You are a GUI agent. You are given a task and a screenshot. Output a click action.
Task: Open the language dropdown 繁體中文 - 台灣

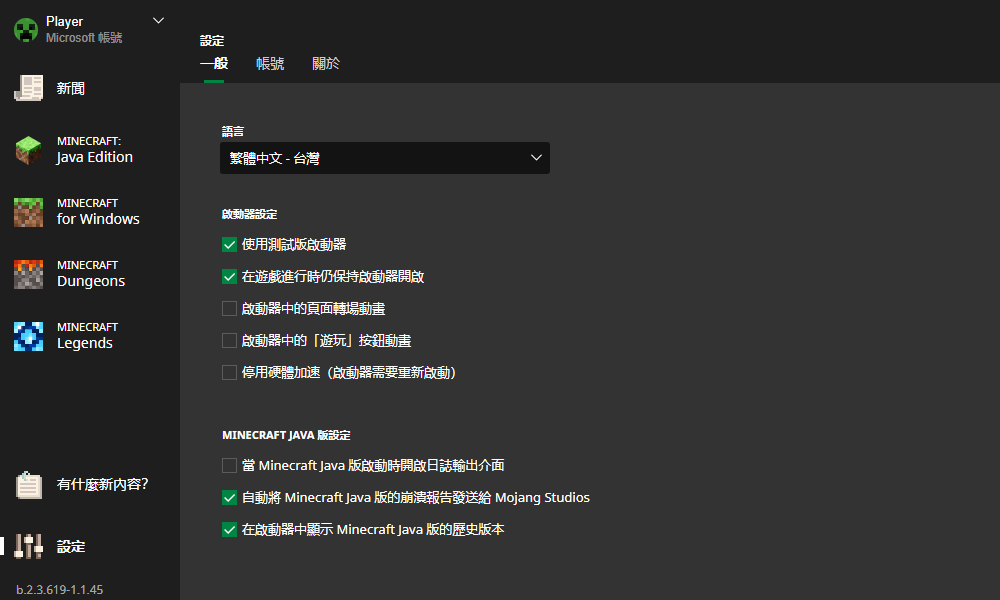(x=385, y=158)
